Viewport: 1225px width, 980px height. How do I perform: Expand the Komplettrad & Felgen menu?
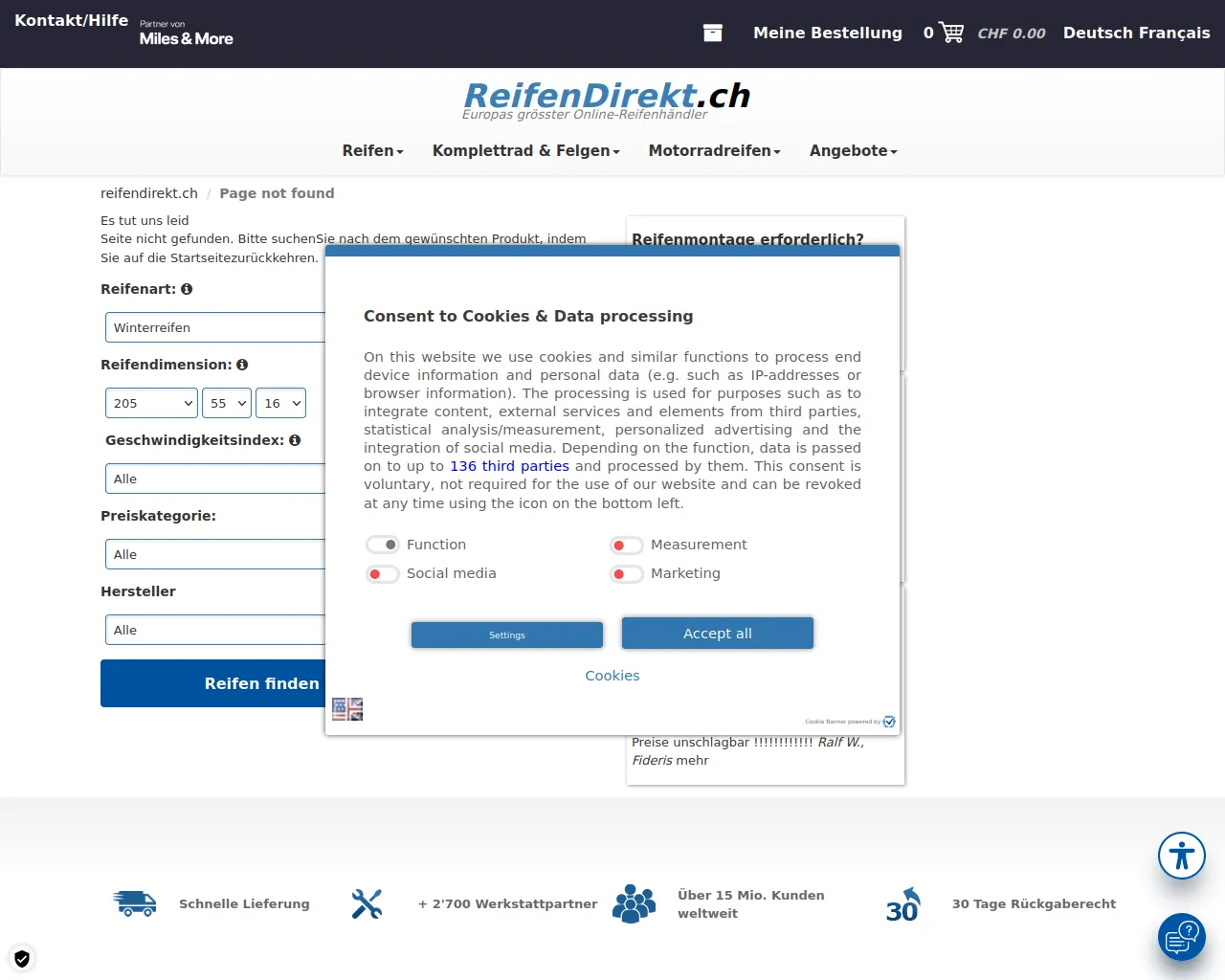point(526,150)
